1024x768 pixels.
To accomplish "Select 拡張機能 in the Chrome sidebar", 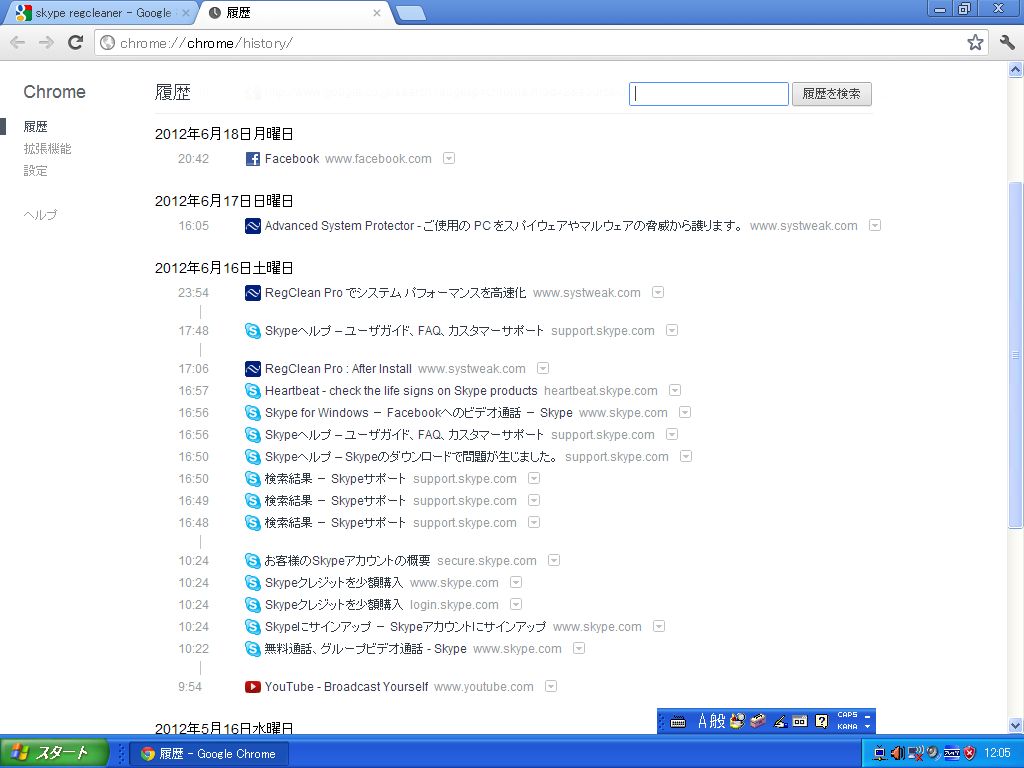I will 47,149.
